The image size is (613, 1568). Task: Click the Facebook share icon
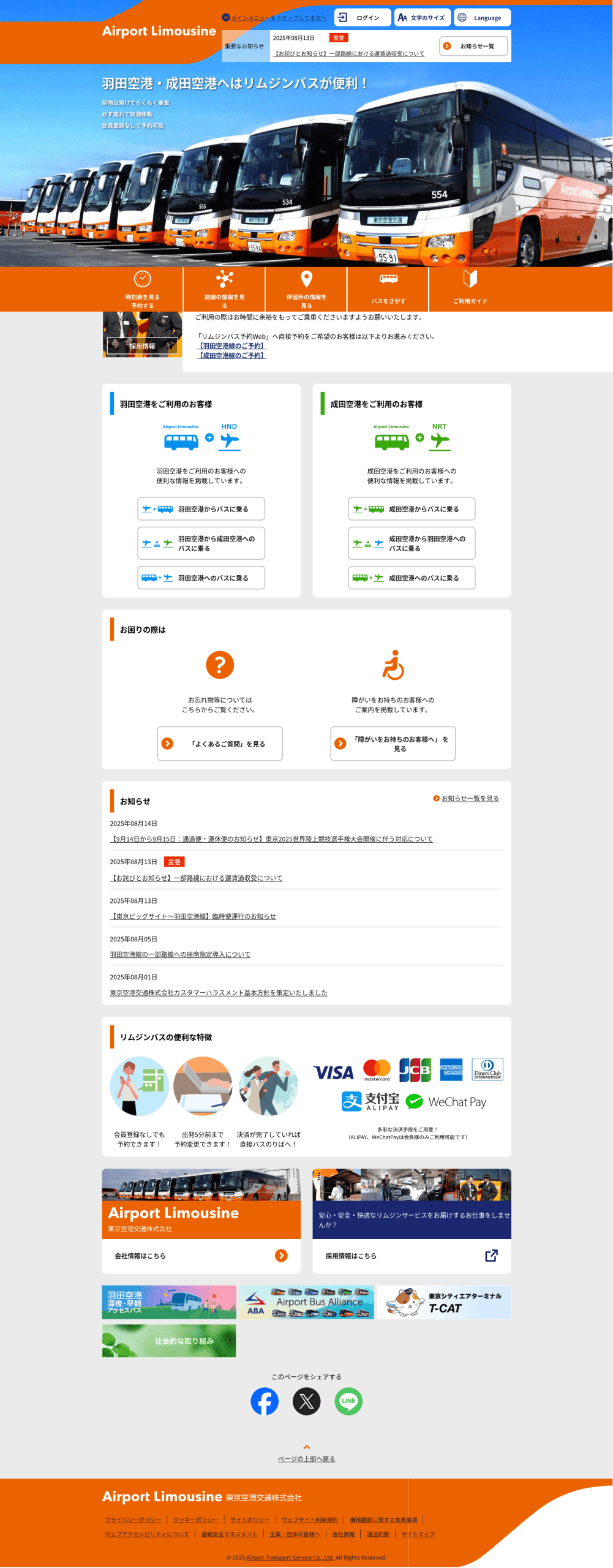[x=265, y=1401]
